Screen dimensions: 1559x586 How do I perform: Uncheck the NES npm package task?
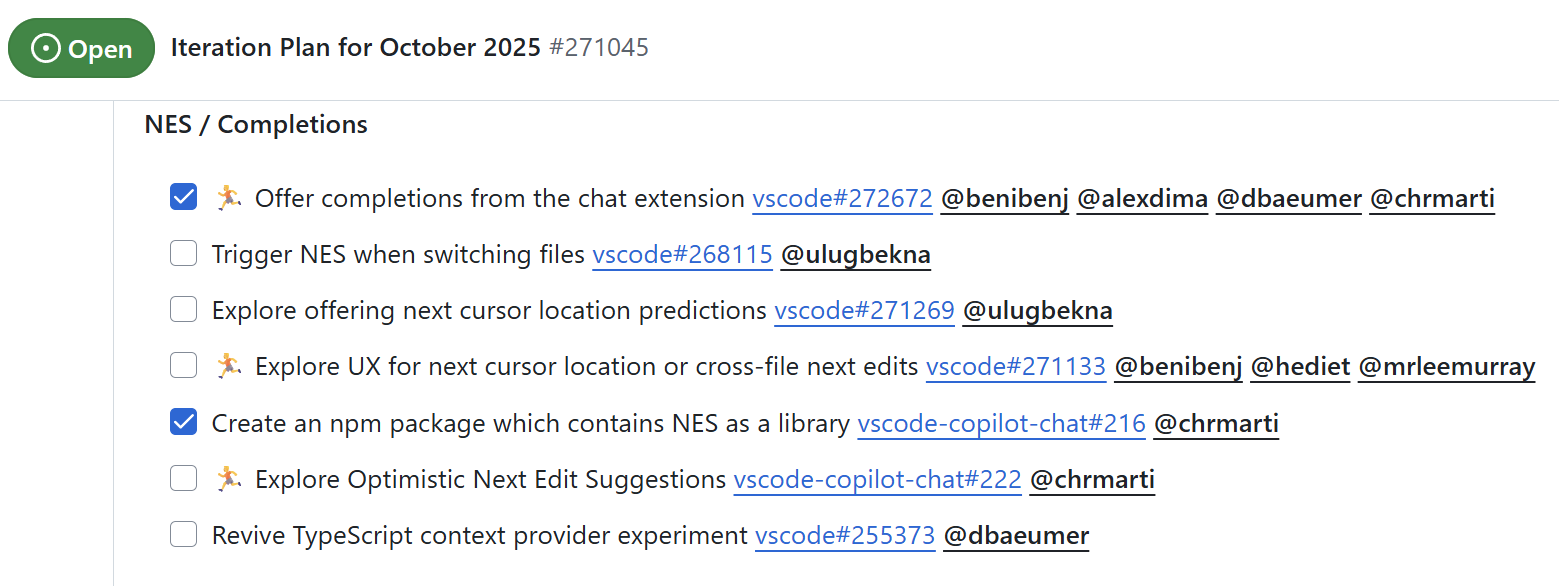click(183, 421)
